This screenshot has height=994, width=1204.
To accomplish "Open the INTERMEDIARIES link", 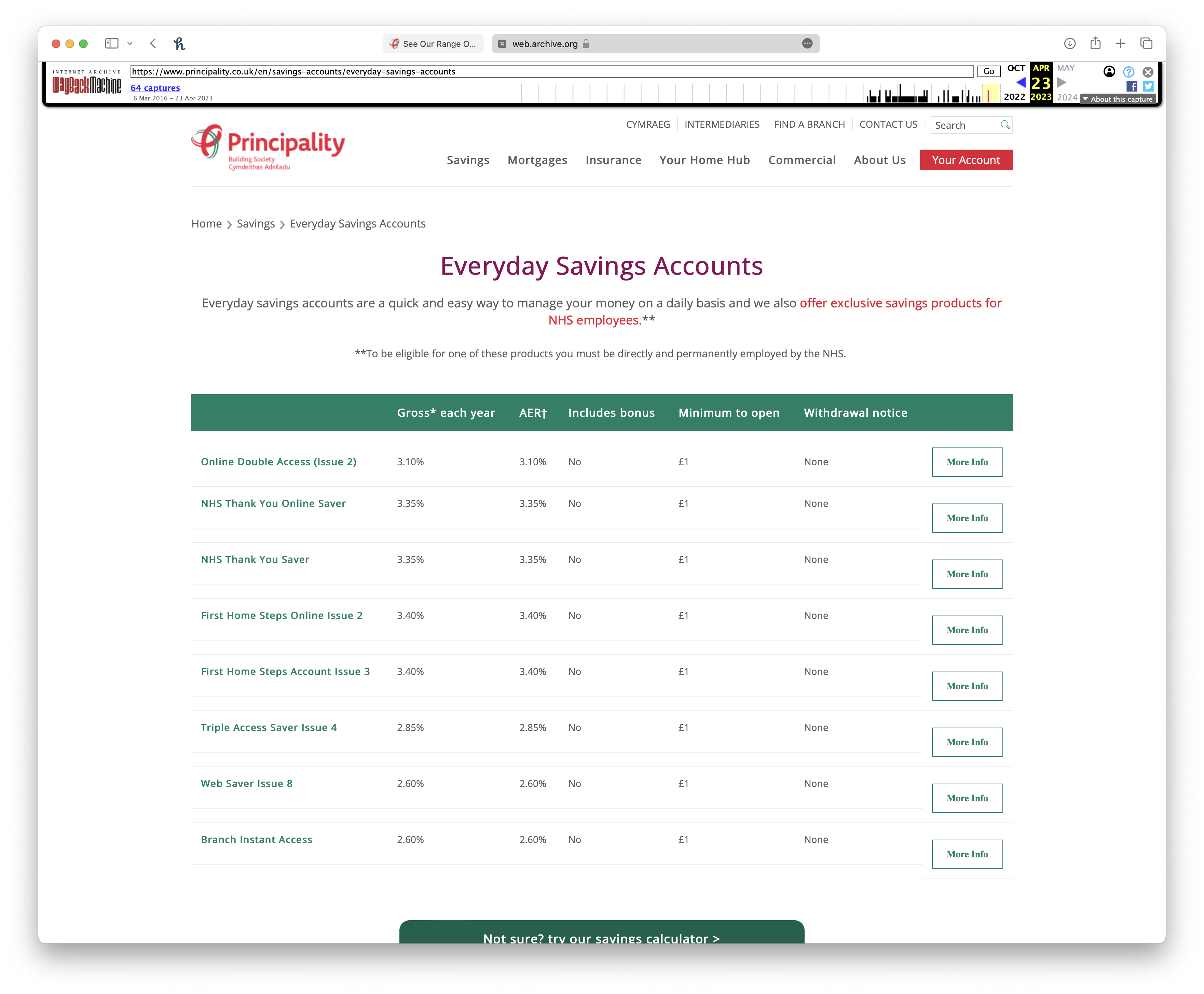I will (x=722, y=124).
